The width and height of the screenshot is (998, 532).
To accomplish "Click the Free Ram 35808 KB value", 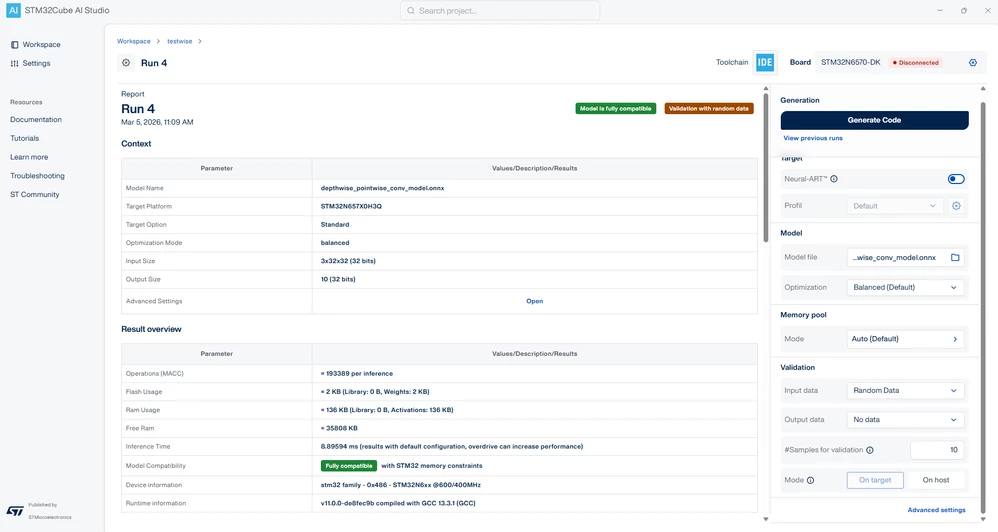I will tap(339, 428).
